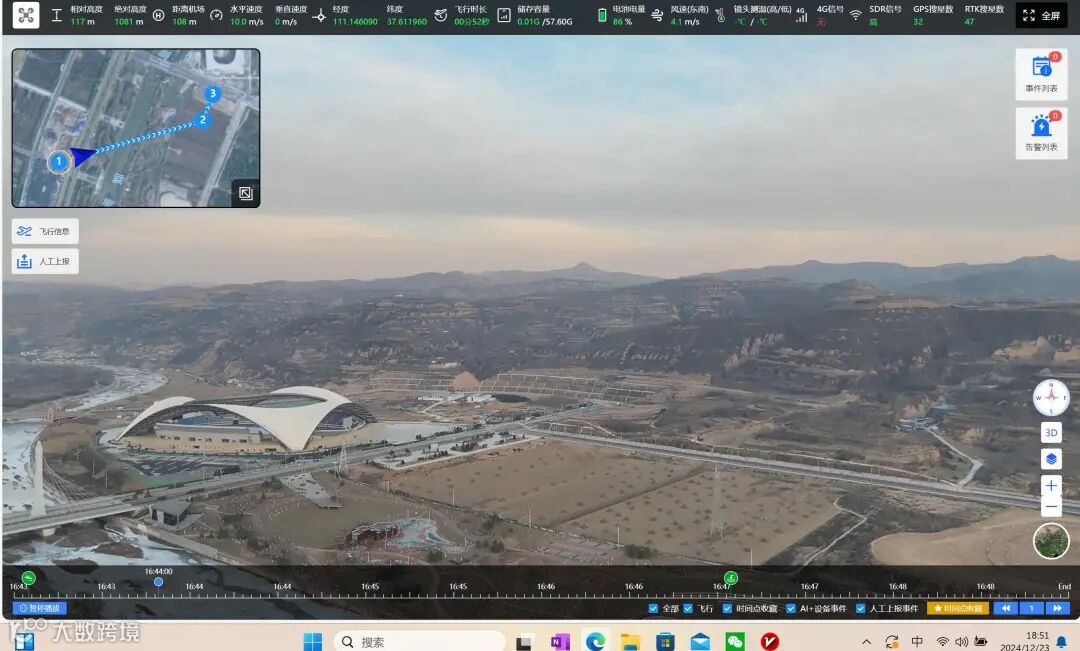Click the rewind double-arrow button
Image resolution: width=1080 pixels, height=651 pixels.
pos(1006,608)
